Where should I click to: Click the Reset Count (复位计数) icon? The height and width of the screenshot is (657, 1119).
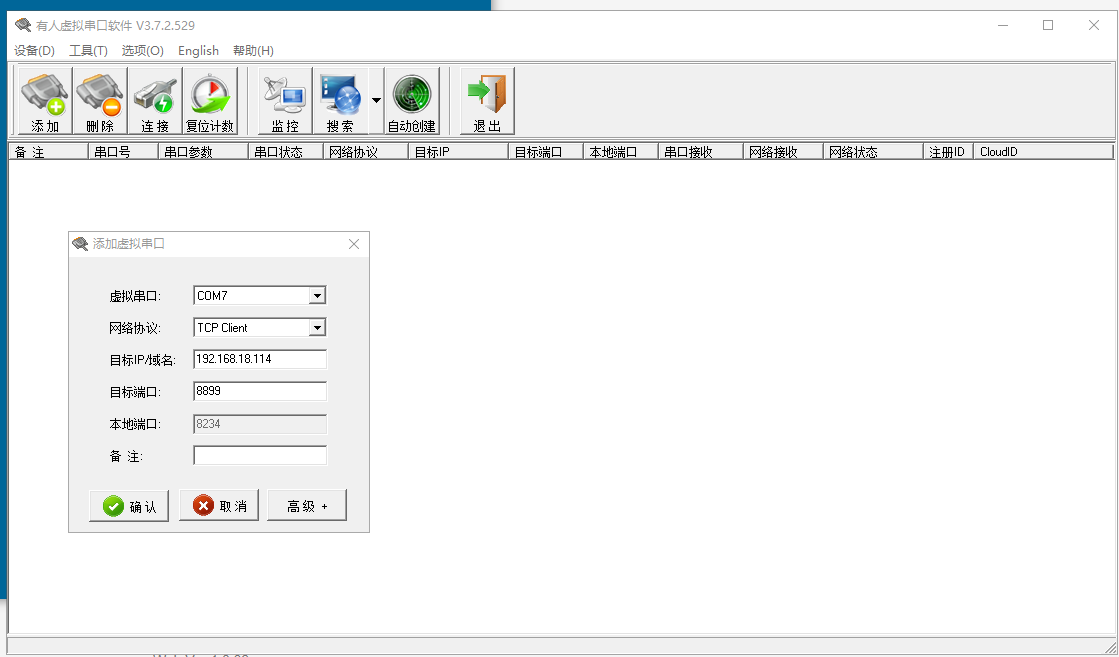pyautogui.click(x=210, y=101)
